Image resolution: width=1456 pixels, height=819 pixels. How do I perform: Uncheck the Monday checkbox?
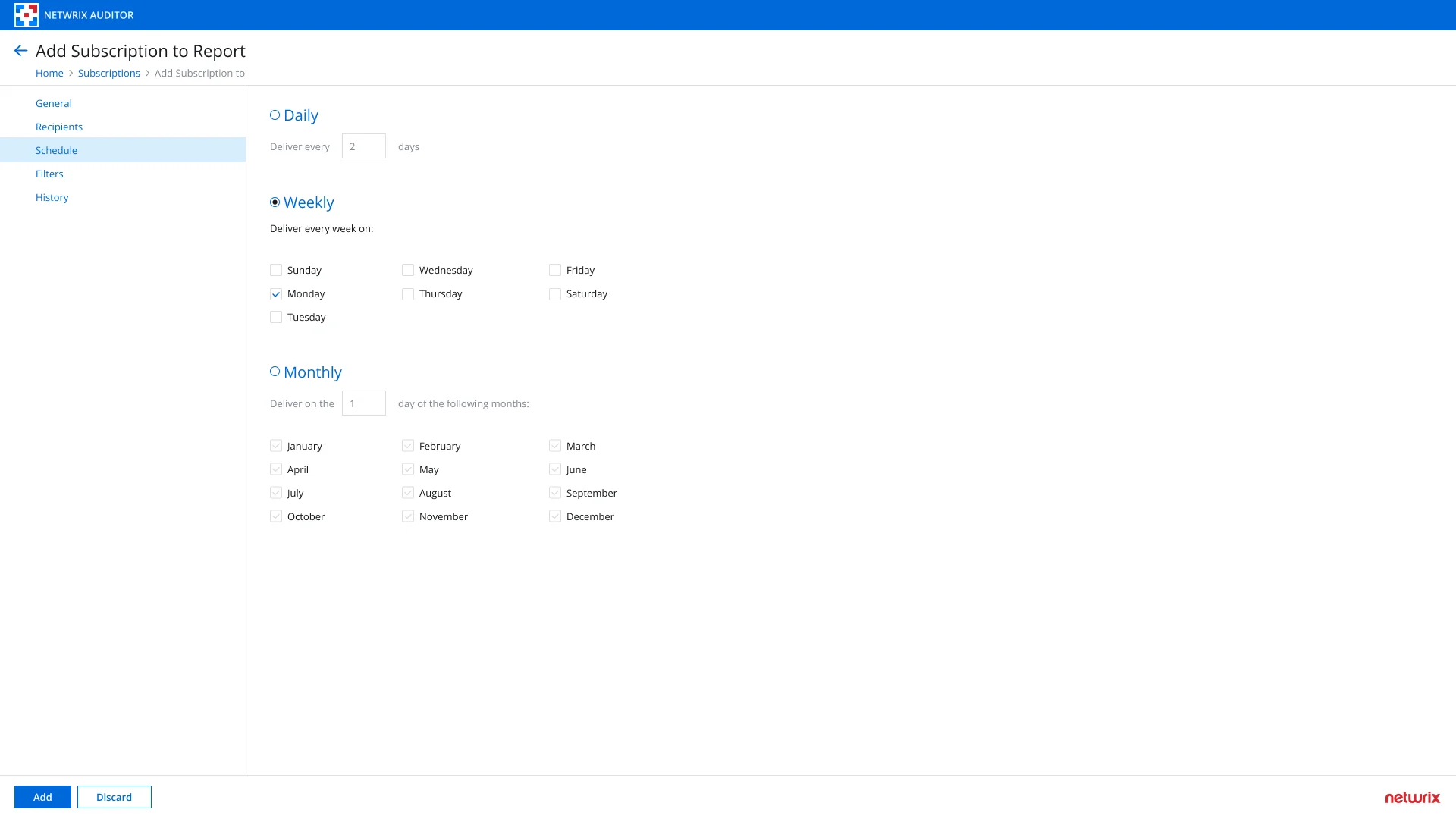point(276,293)
